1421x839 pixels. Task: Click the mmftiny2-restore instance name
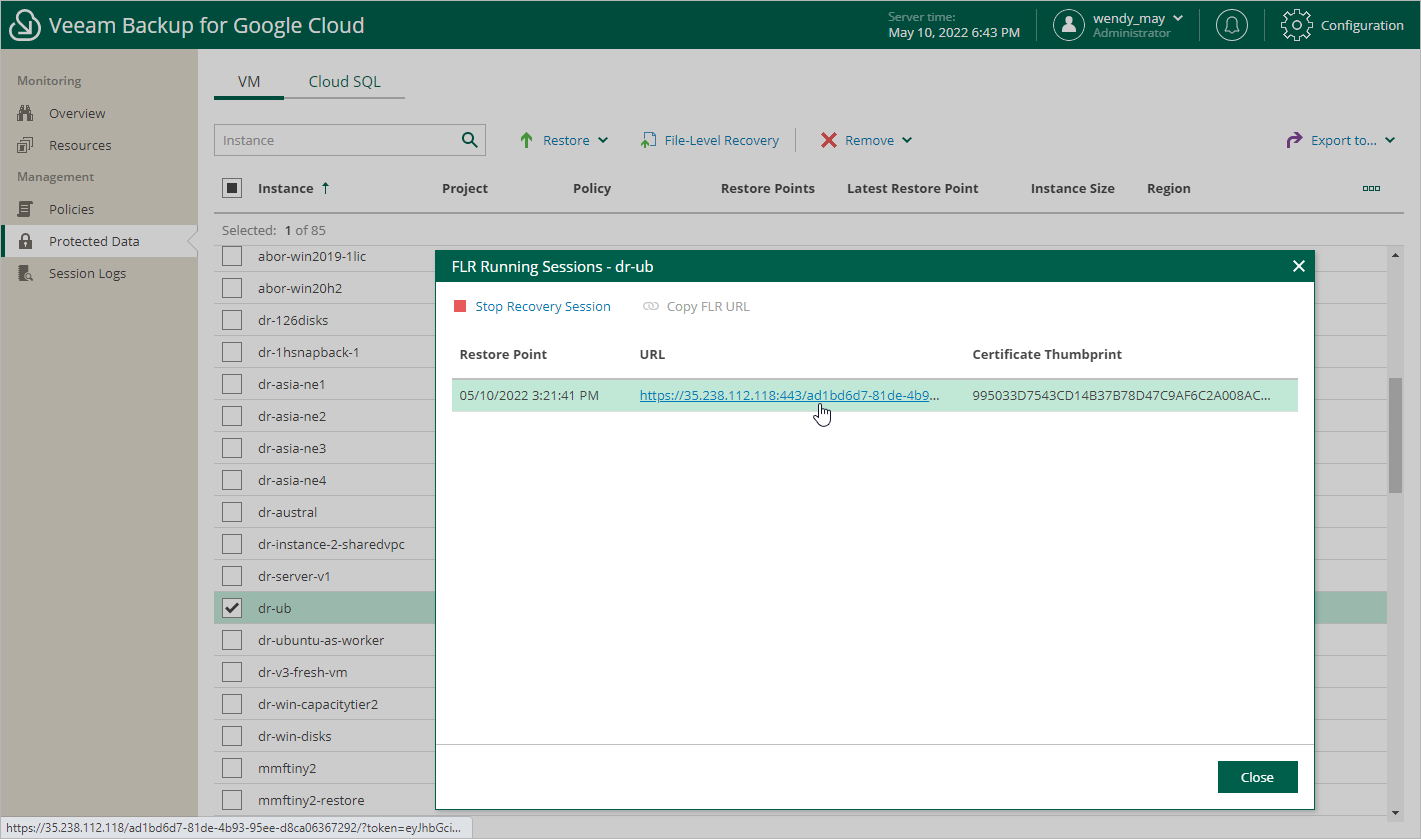click(311, 800)
